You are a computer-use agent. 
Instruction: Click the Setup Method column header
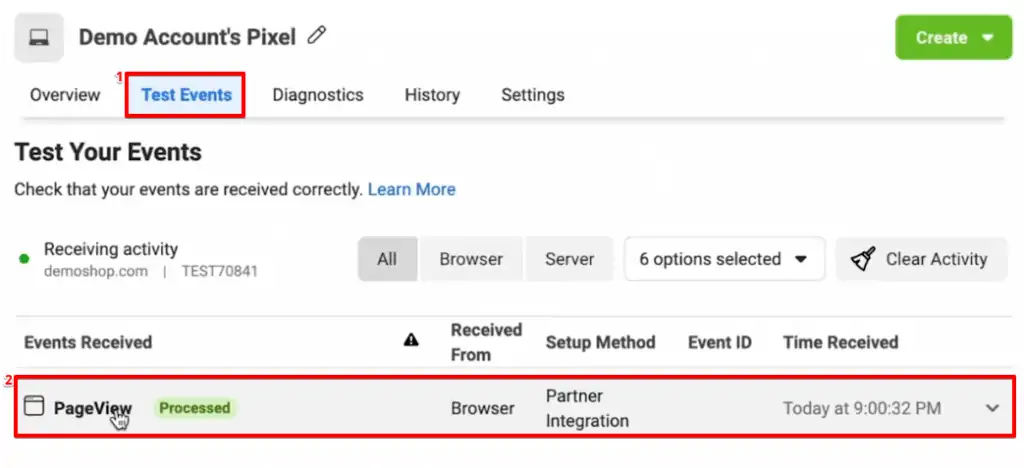coord(601,342)
